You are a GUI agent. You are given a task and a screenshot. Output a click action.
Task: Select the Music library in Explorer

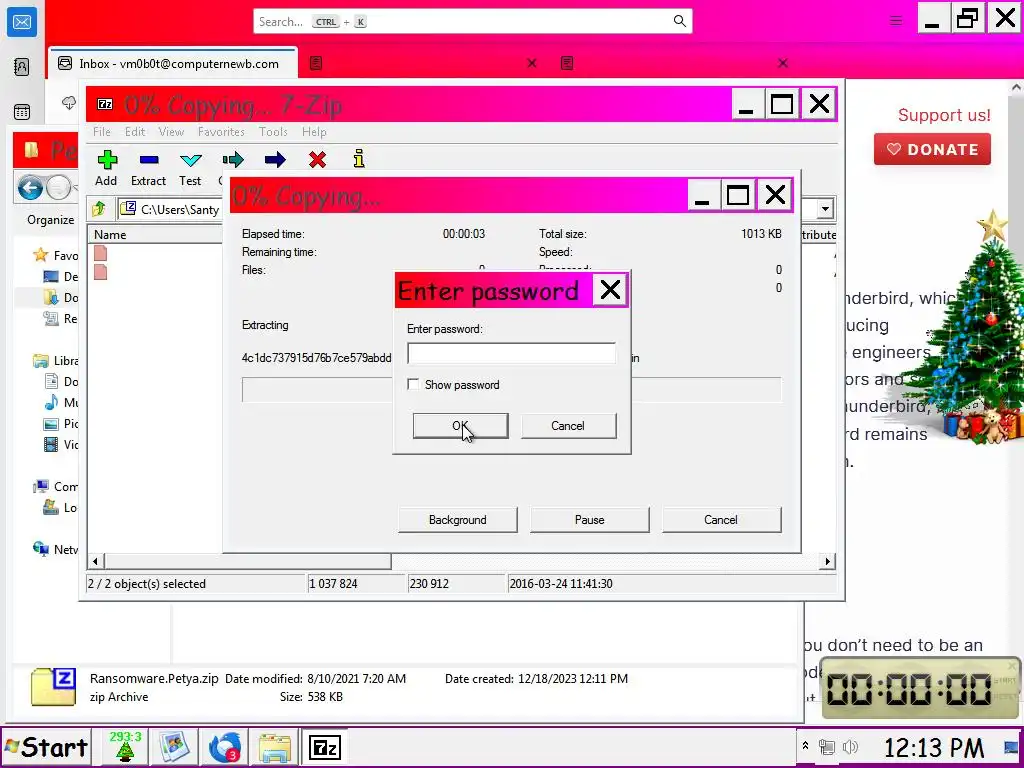click(x=61, y=402)
